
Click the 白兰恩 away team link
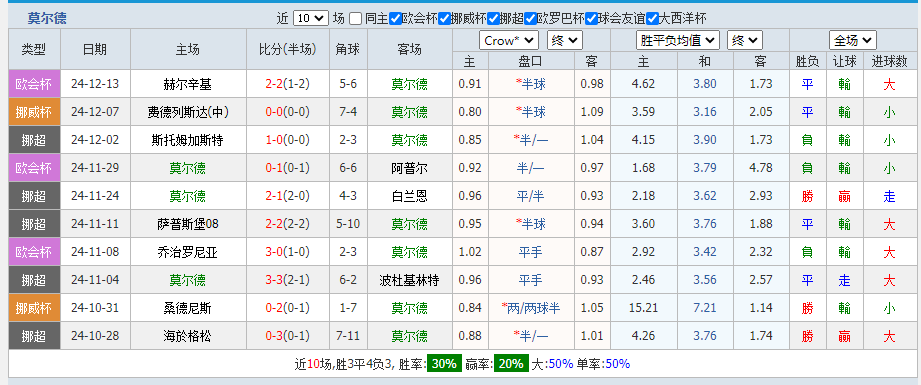click(x=409, y=196)
